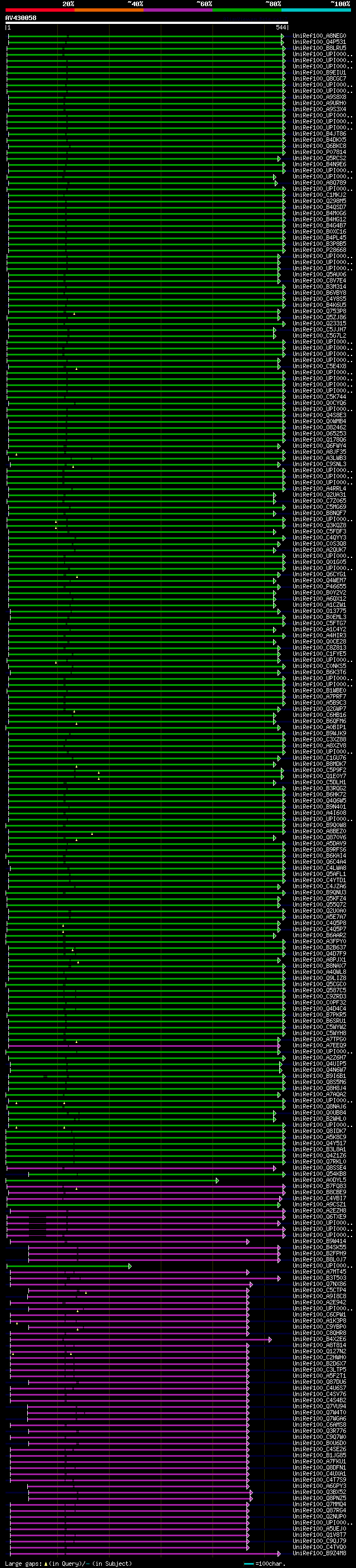Click the white query sequence ruler bar
Image resolution: width=356 pixels, height=1568 pixels.
[147, 22]
